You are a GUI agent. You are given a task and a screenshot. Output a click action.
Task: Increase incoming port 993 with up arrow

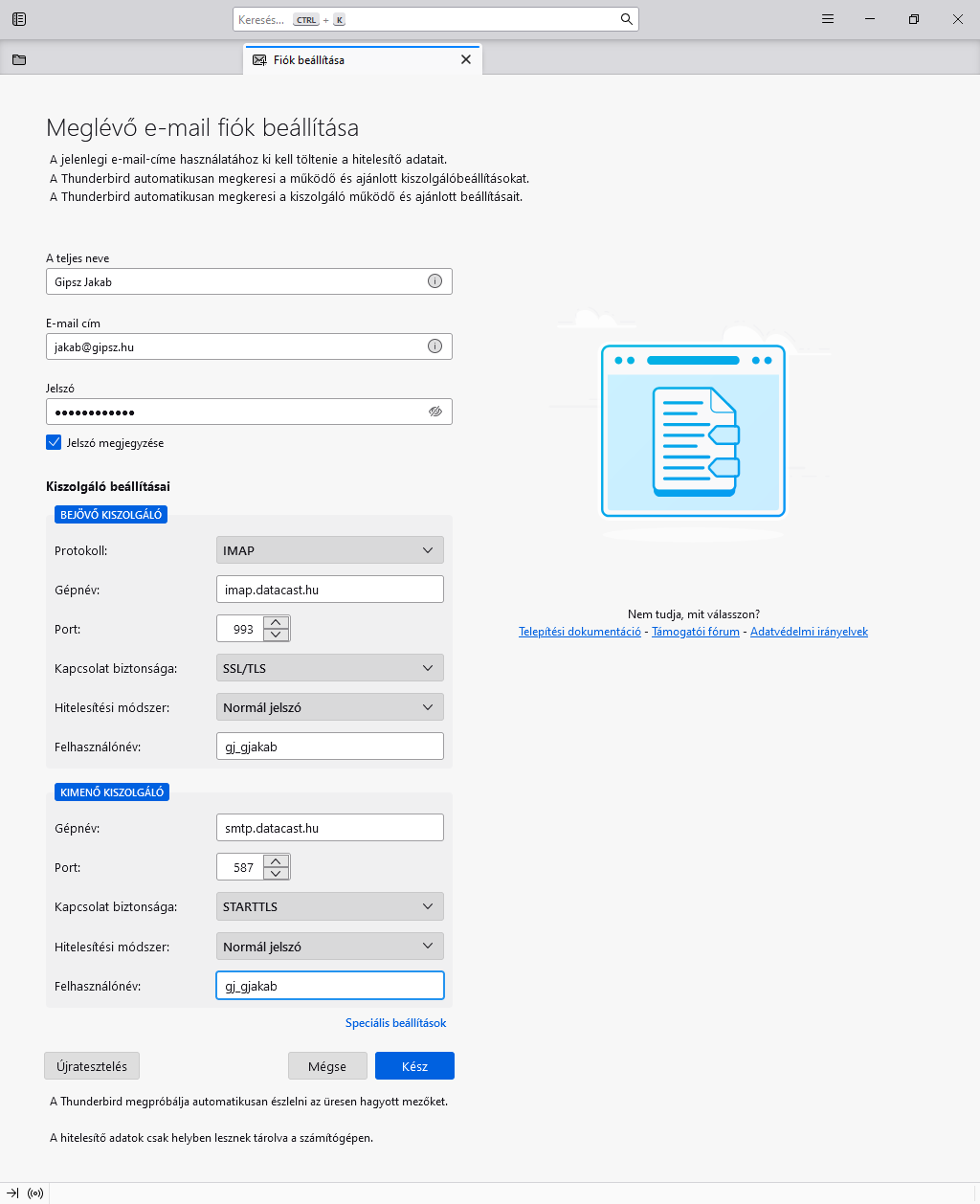click(x=276, y=622)
